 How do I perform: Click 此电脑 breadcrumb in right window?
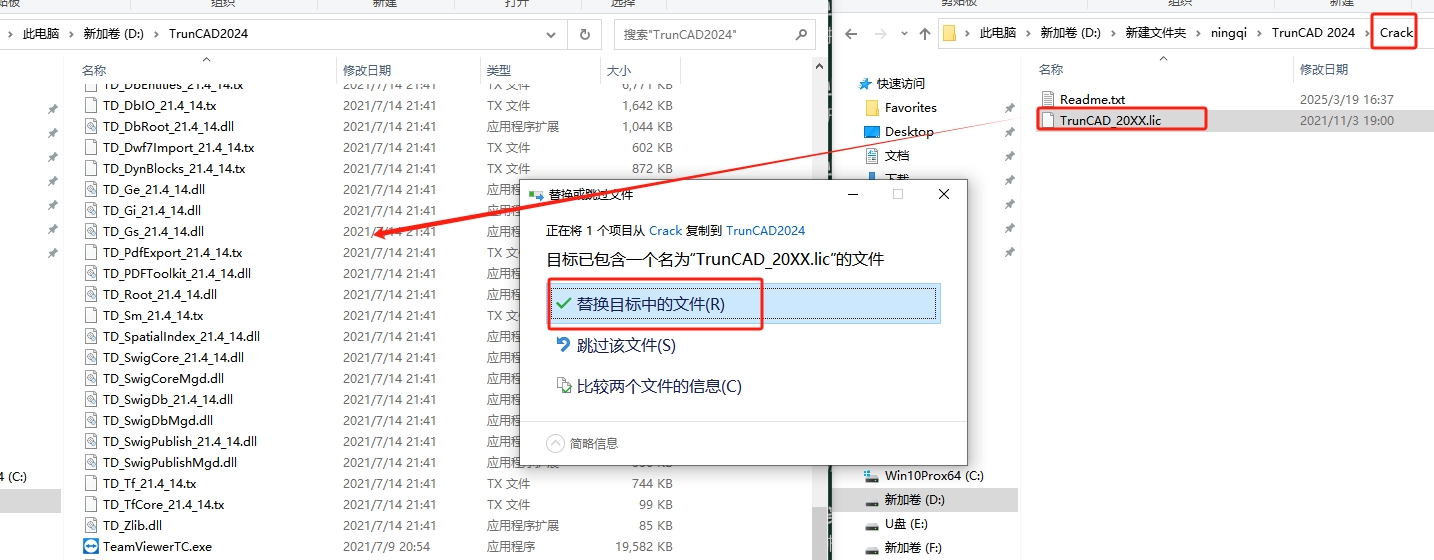[998, 33]
